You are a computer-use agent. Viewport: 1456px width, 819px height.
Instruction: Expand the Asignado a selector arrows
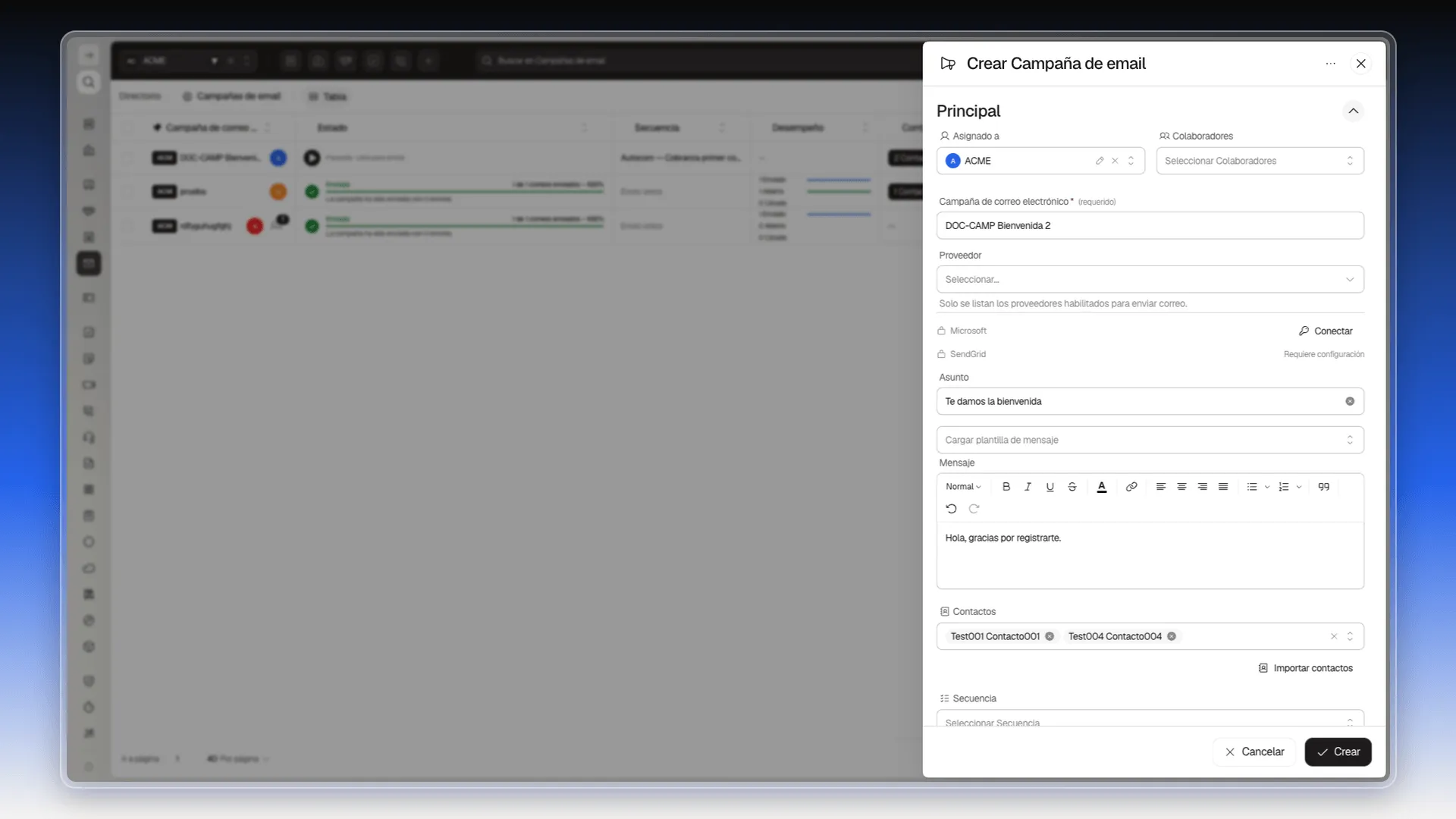1131,161
